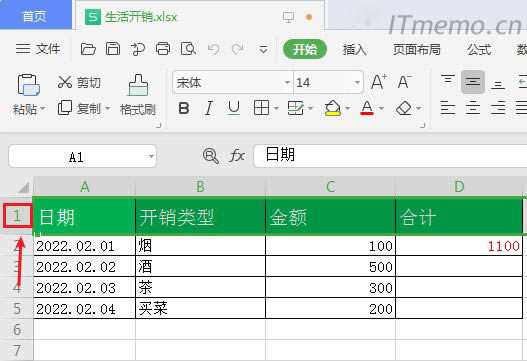This screenshot has height=361, width=527.
Task: Click the Format Painter brush icon
Action: 138,85
